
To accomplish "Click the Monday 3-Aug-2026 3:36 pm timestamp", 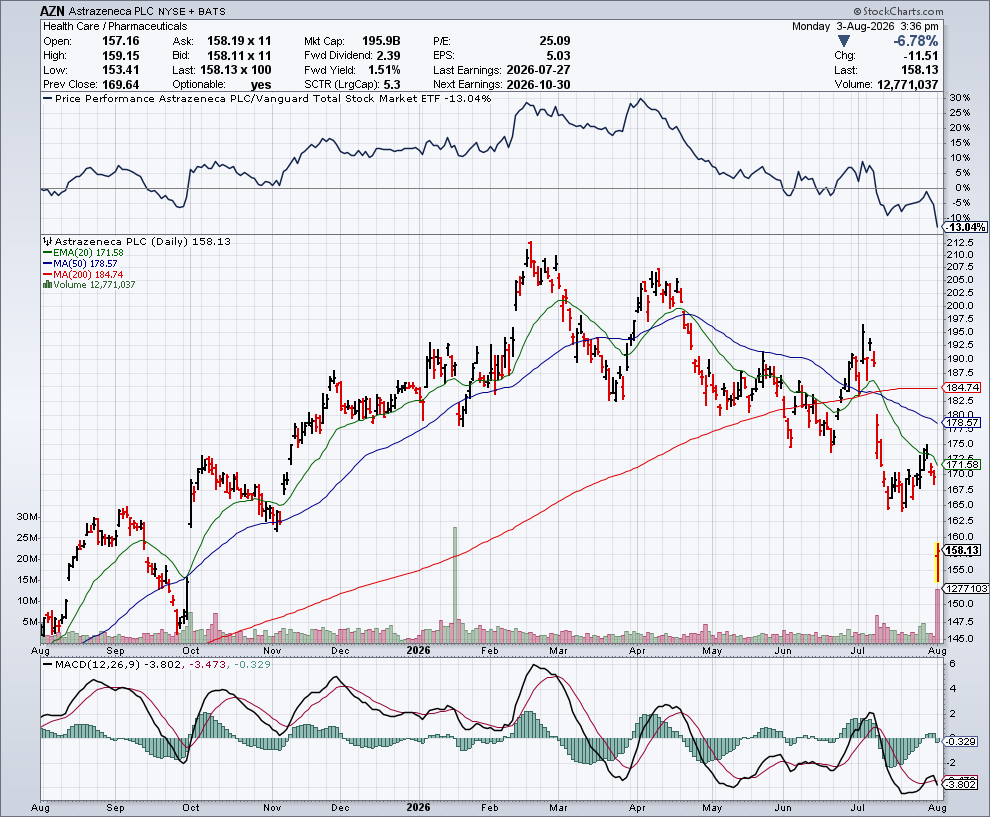I will [x=865, y=26].
